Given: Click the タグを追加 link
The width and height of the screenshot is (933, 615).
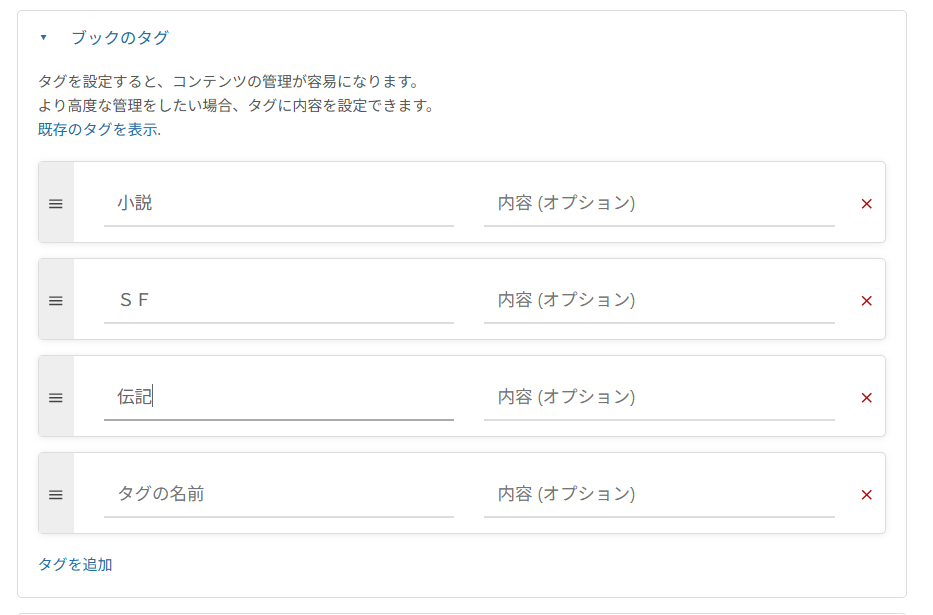Looking at the screenshot, I should click(x=75, y=564).
